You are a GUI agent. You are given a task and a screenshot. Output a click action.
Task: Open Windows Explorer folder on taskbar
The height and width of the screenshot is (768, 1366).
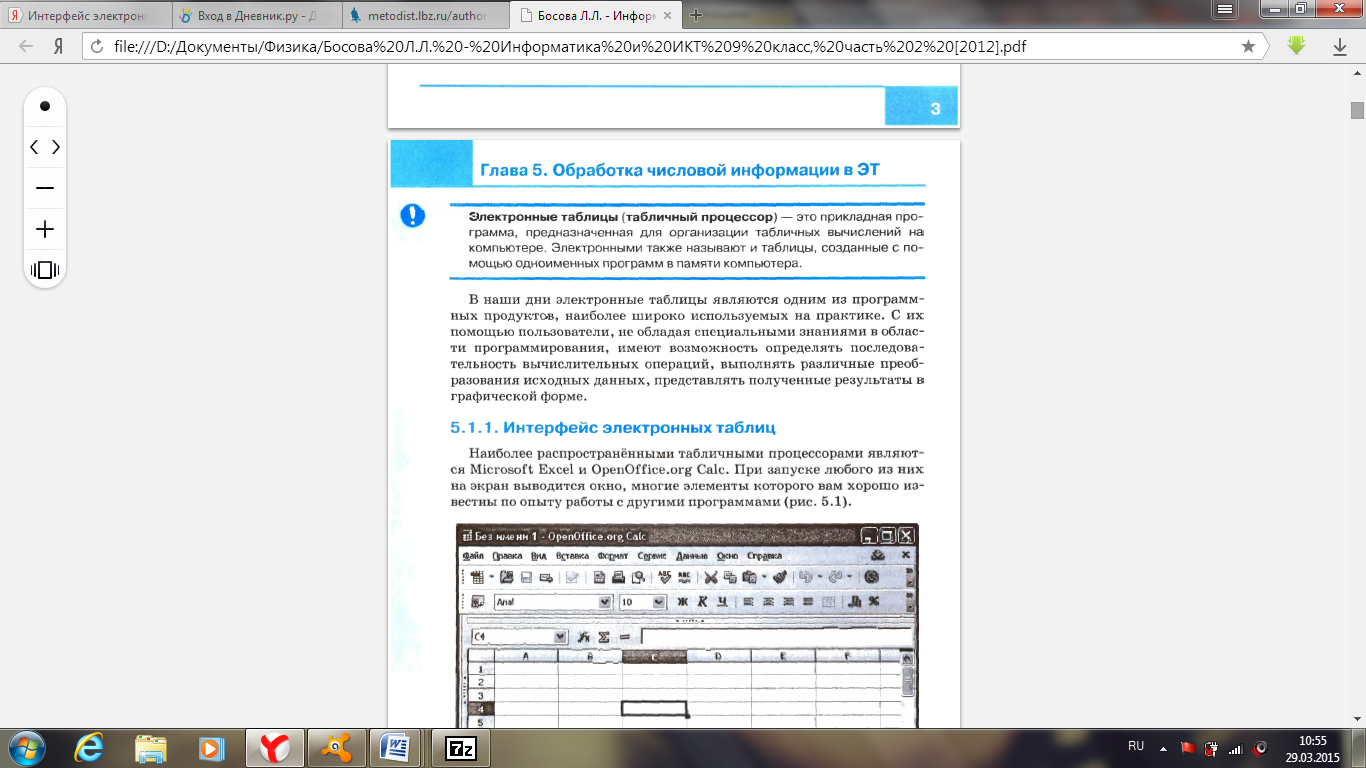click(x=151, y=747)
